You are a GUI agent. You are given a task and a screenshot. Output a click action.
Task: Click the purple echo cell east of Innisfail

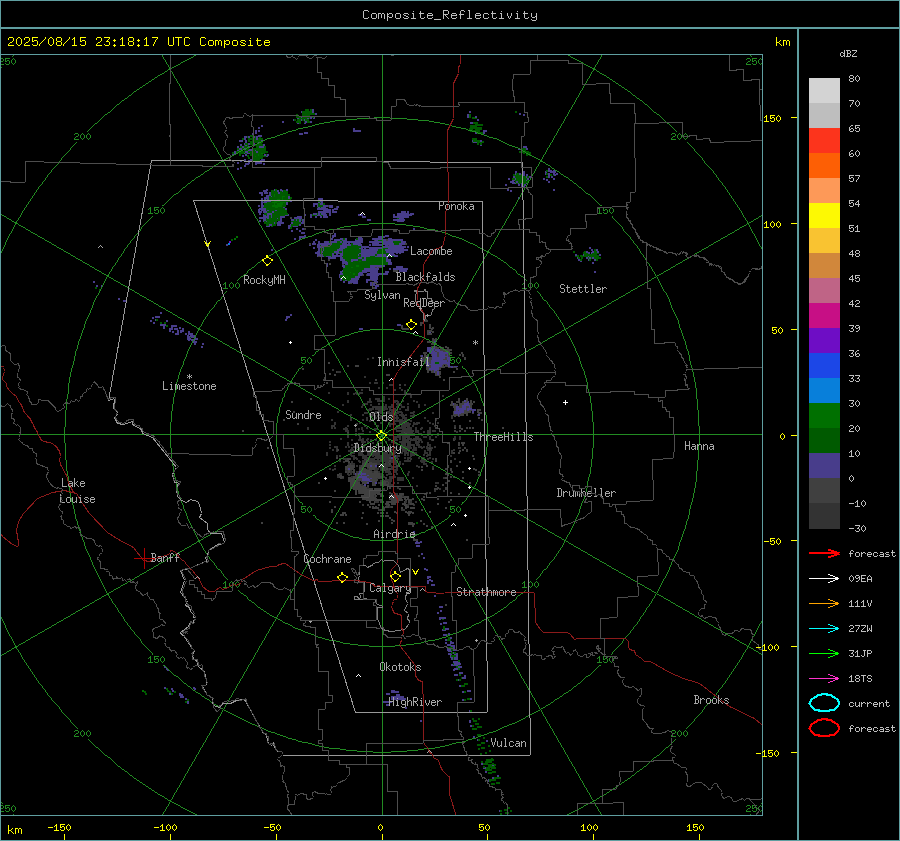pyautogui.click(x=439, y=358)
